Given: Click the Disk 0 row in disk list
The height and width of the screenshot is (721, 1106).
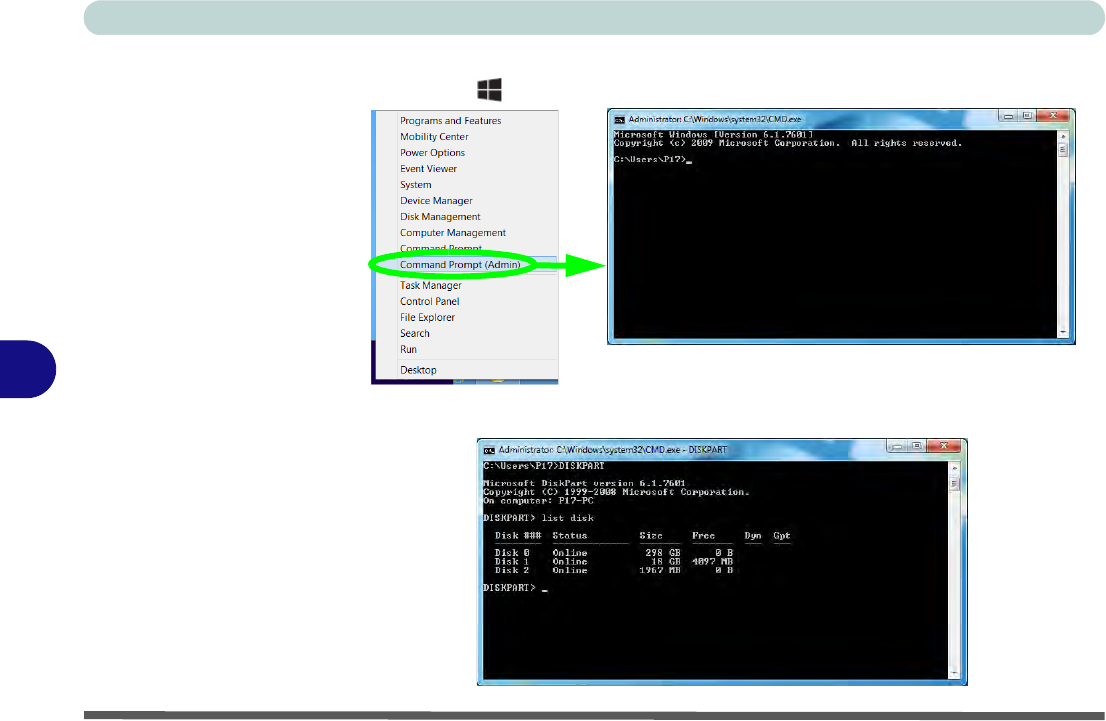Looking at the screenshot, I should click(x=614, y=553).
